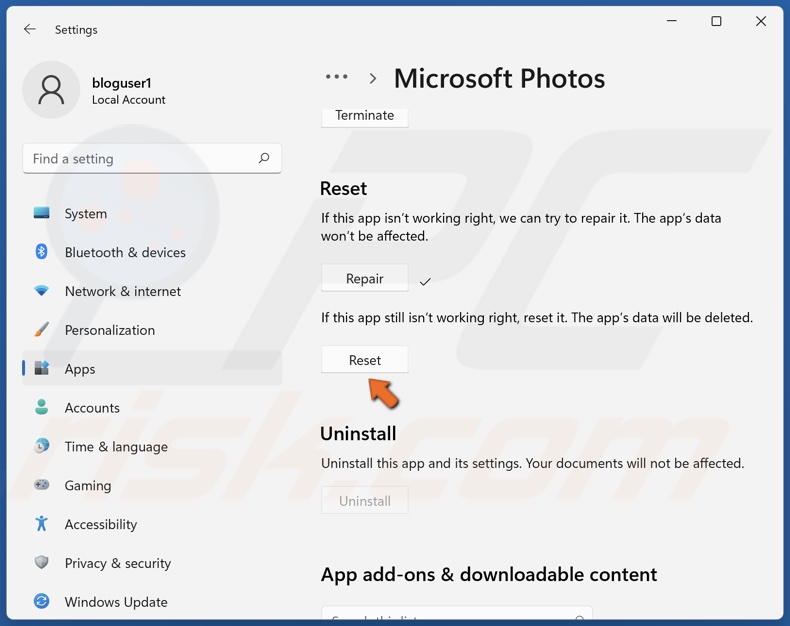This screenshot has height=626, width=790.
Task: Open Accounts in the sidebar
Action: 92,408
